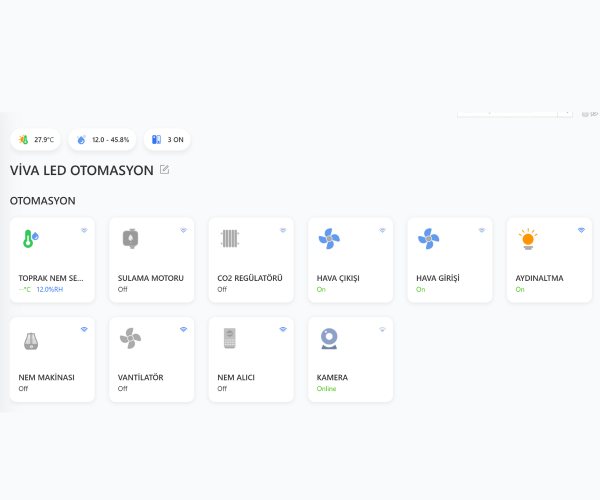This screenshot has width=600, height=500.
Task: Open the KAMERA device label
Action: tap(333, 378)
